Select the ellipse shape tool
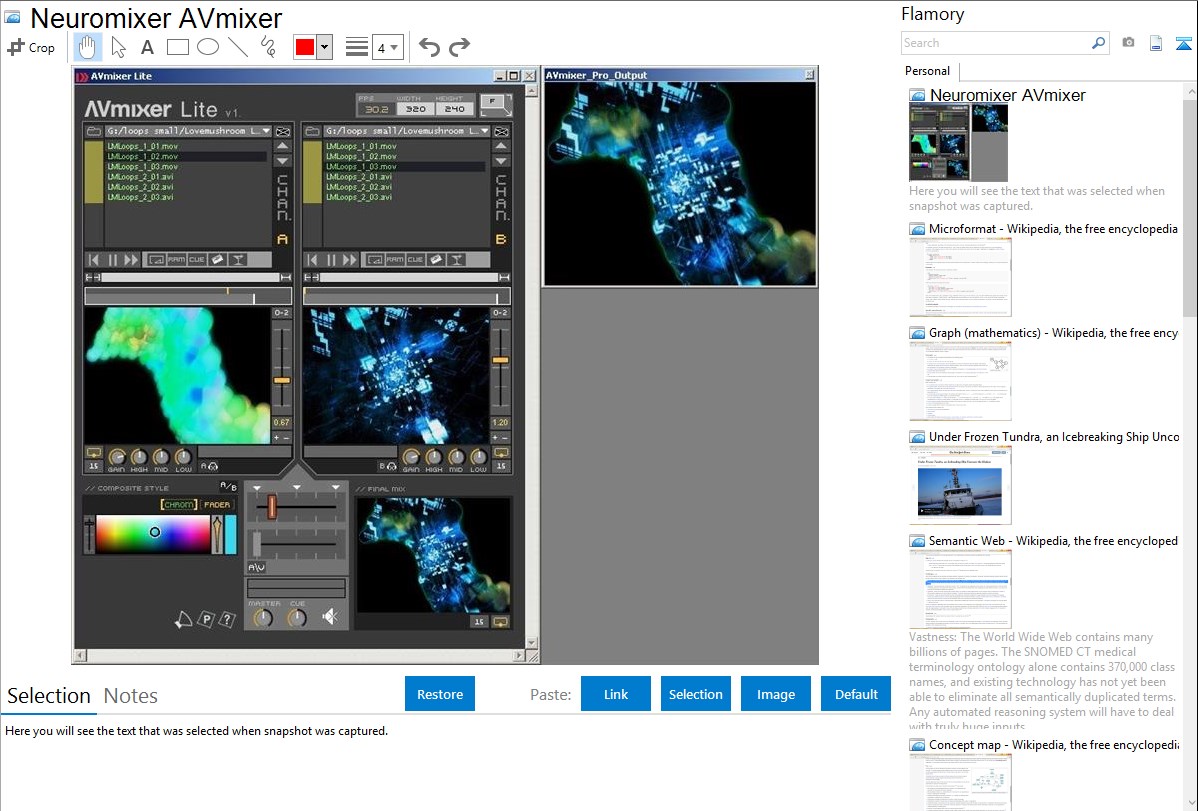 (208, 47)
